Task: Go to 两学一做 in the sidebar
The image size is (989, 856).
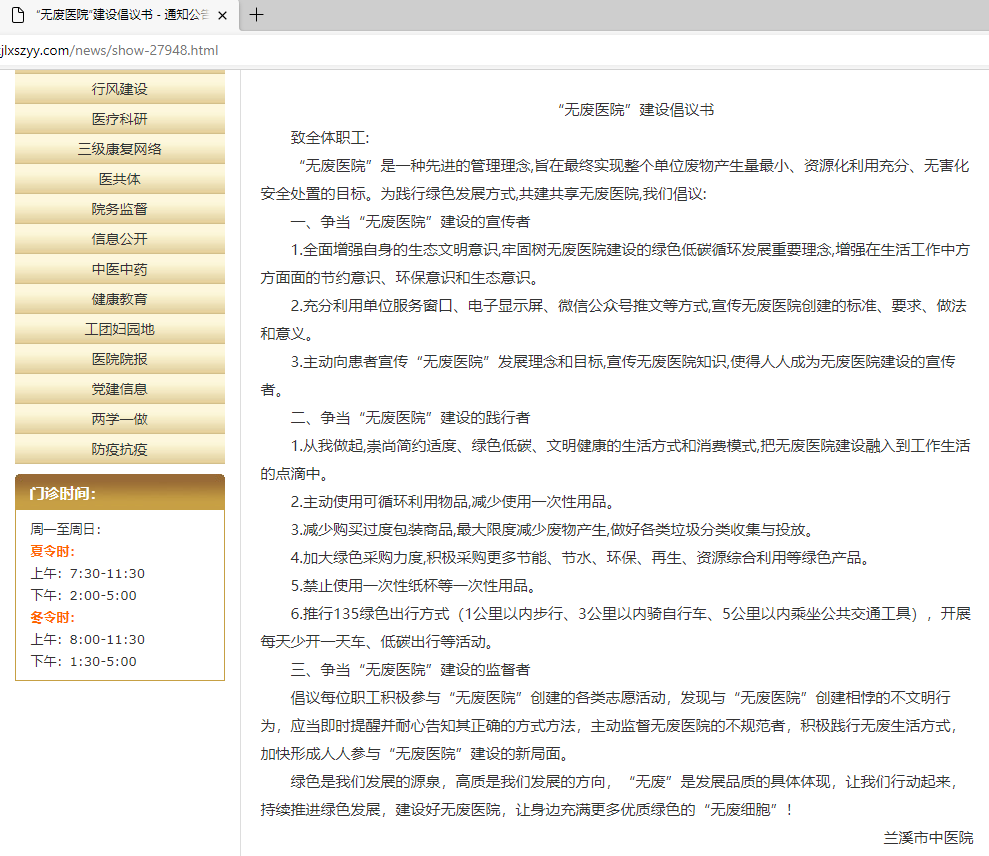Action: (x=120, y=419)
